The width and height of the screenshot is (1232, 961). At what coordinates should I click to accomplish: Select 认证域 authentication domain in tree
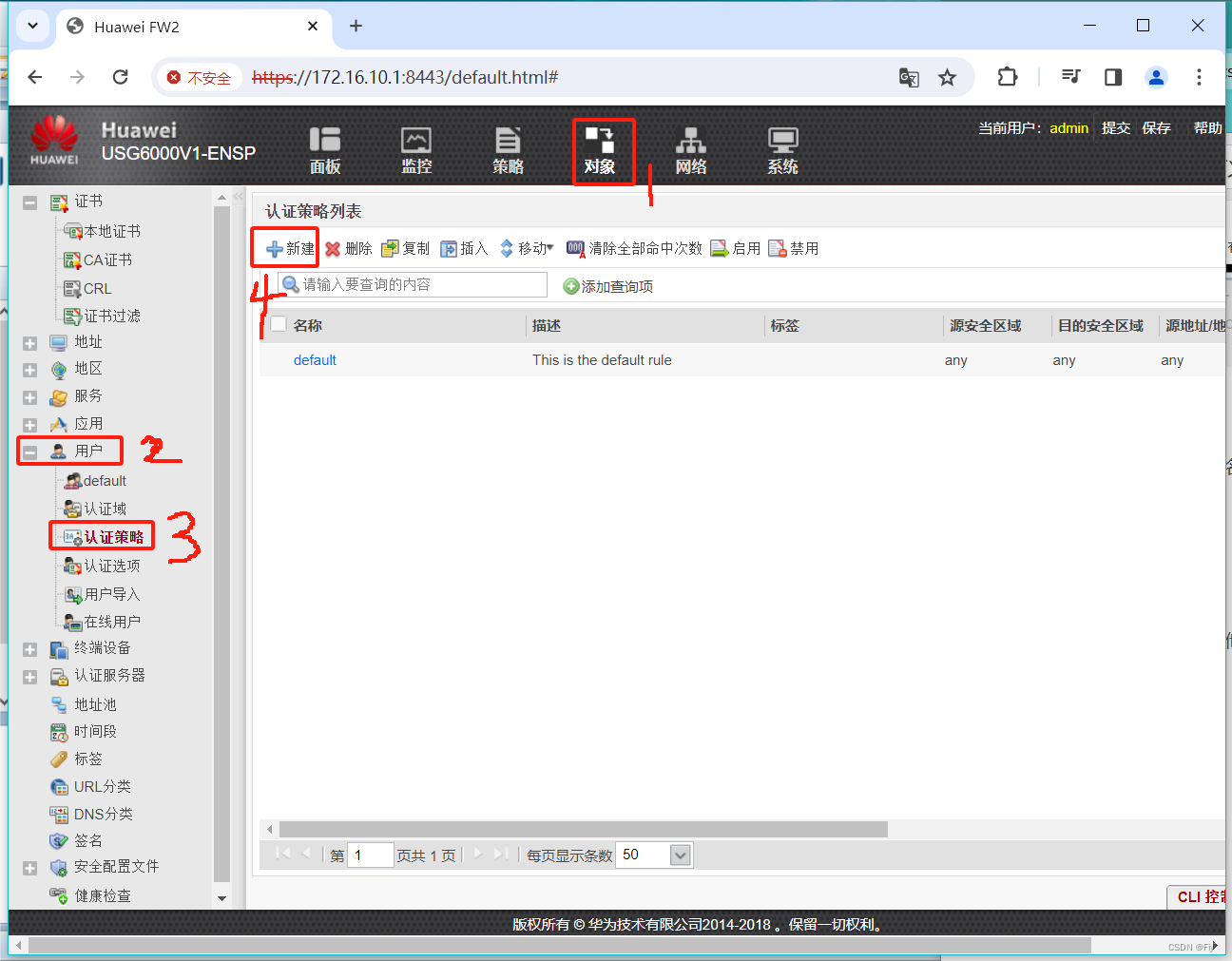[x=95, y=509]
